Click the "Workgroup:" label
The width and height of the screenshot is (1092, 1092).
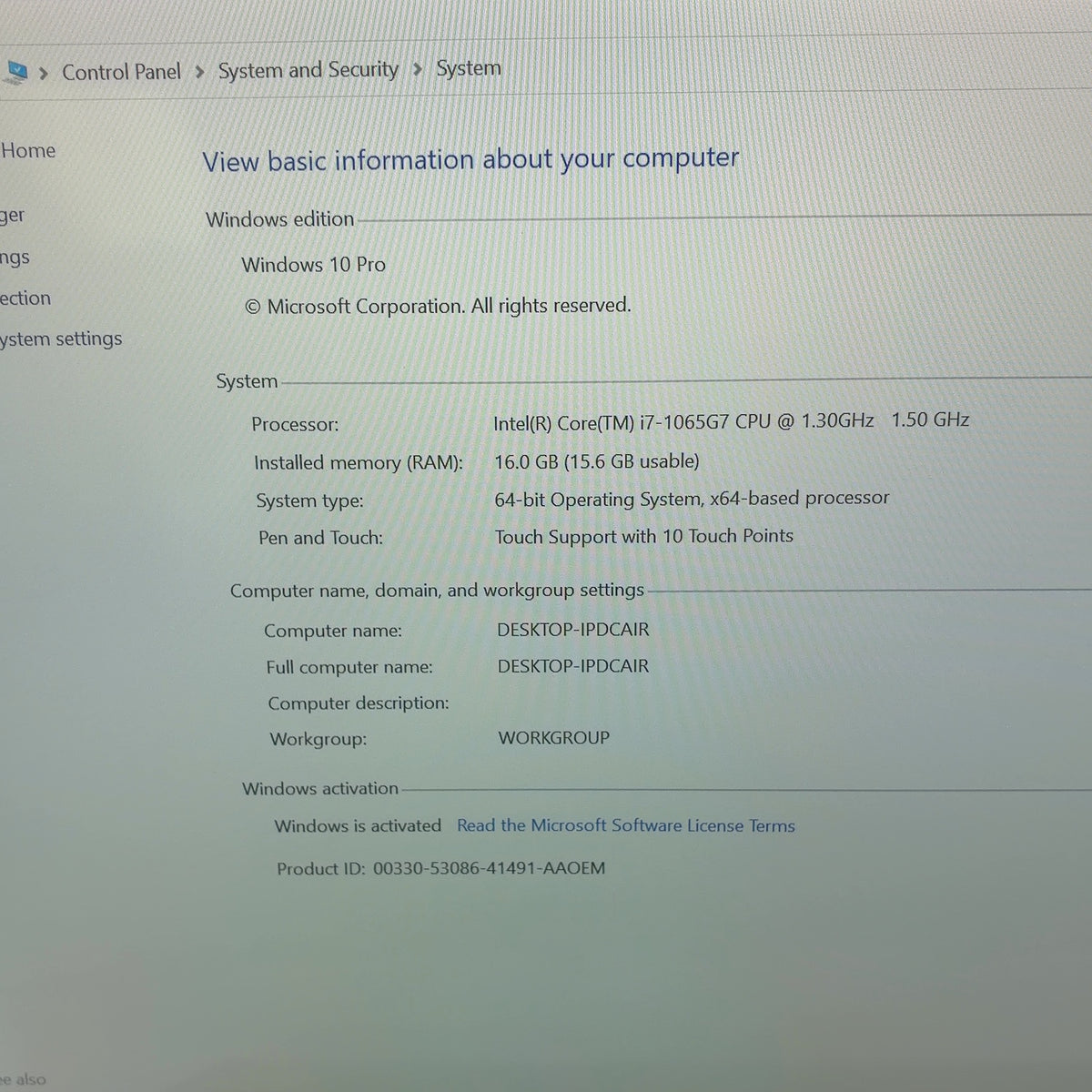coord(318,740)
